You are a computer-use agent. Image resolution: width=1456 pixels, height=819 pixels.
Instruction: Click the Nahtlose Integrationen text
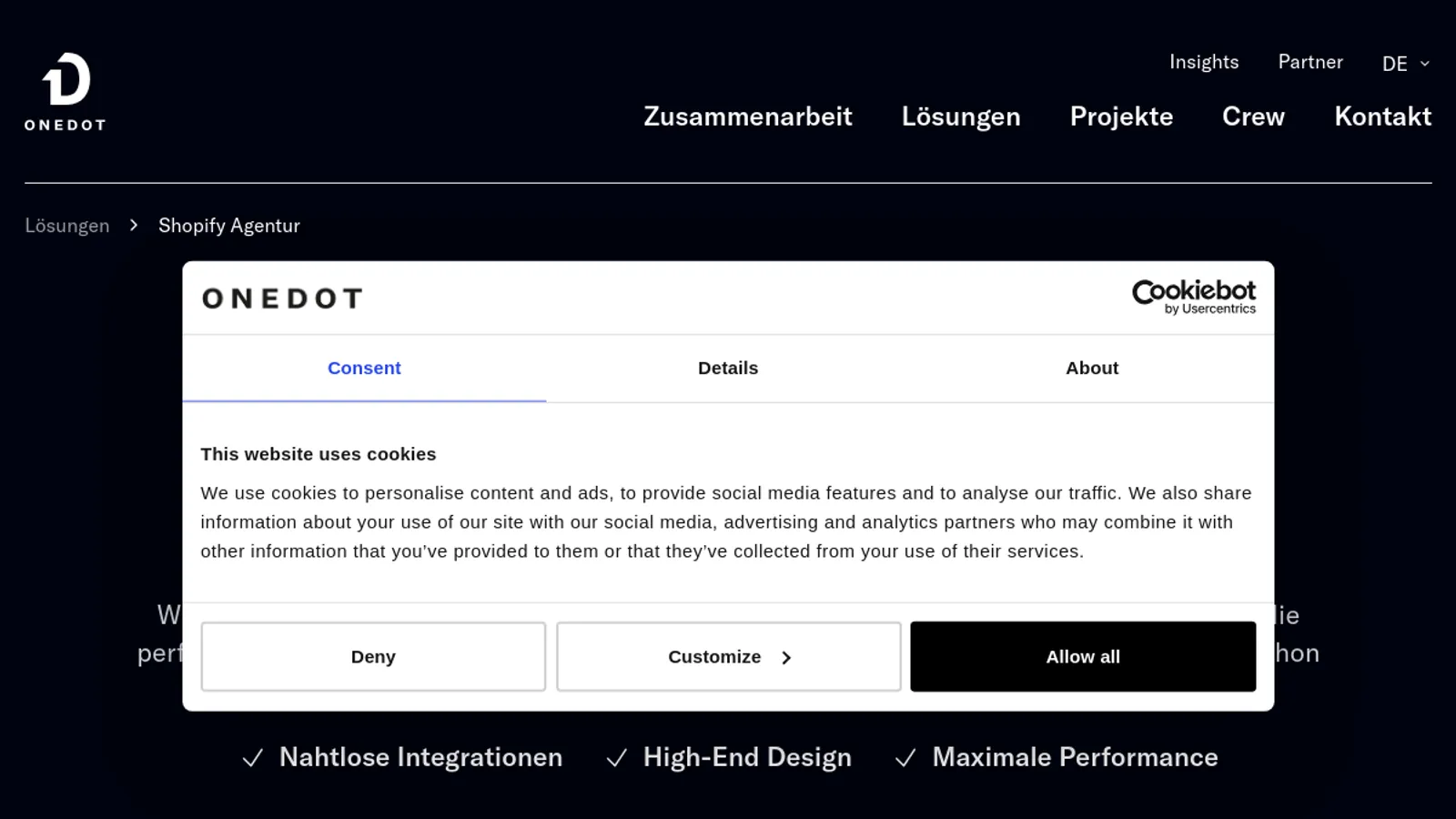[x=420, y=757]
